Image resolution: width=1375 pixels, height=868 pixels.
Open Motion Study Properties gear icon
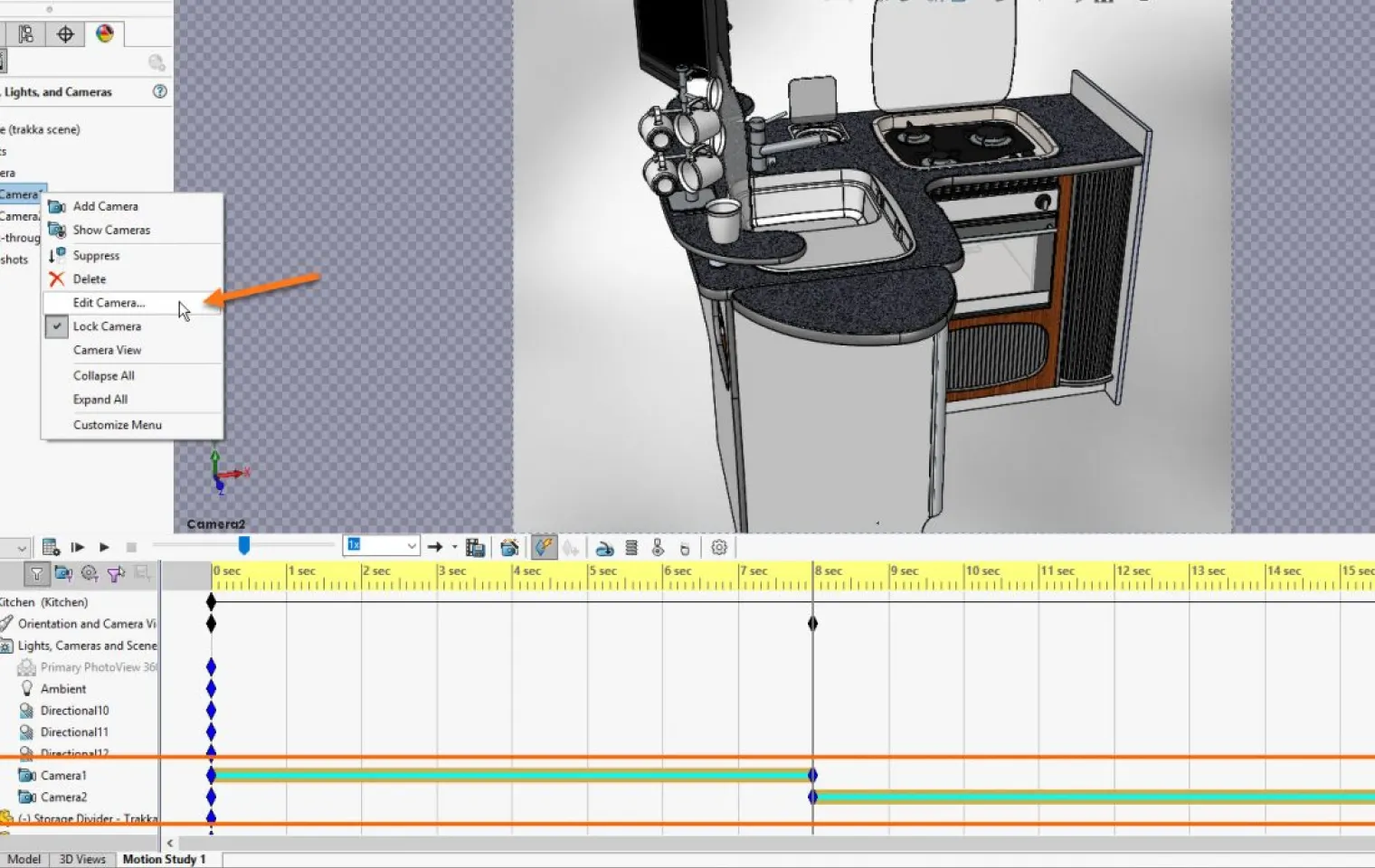tap(719, 547)
